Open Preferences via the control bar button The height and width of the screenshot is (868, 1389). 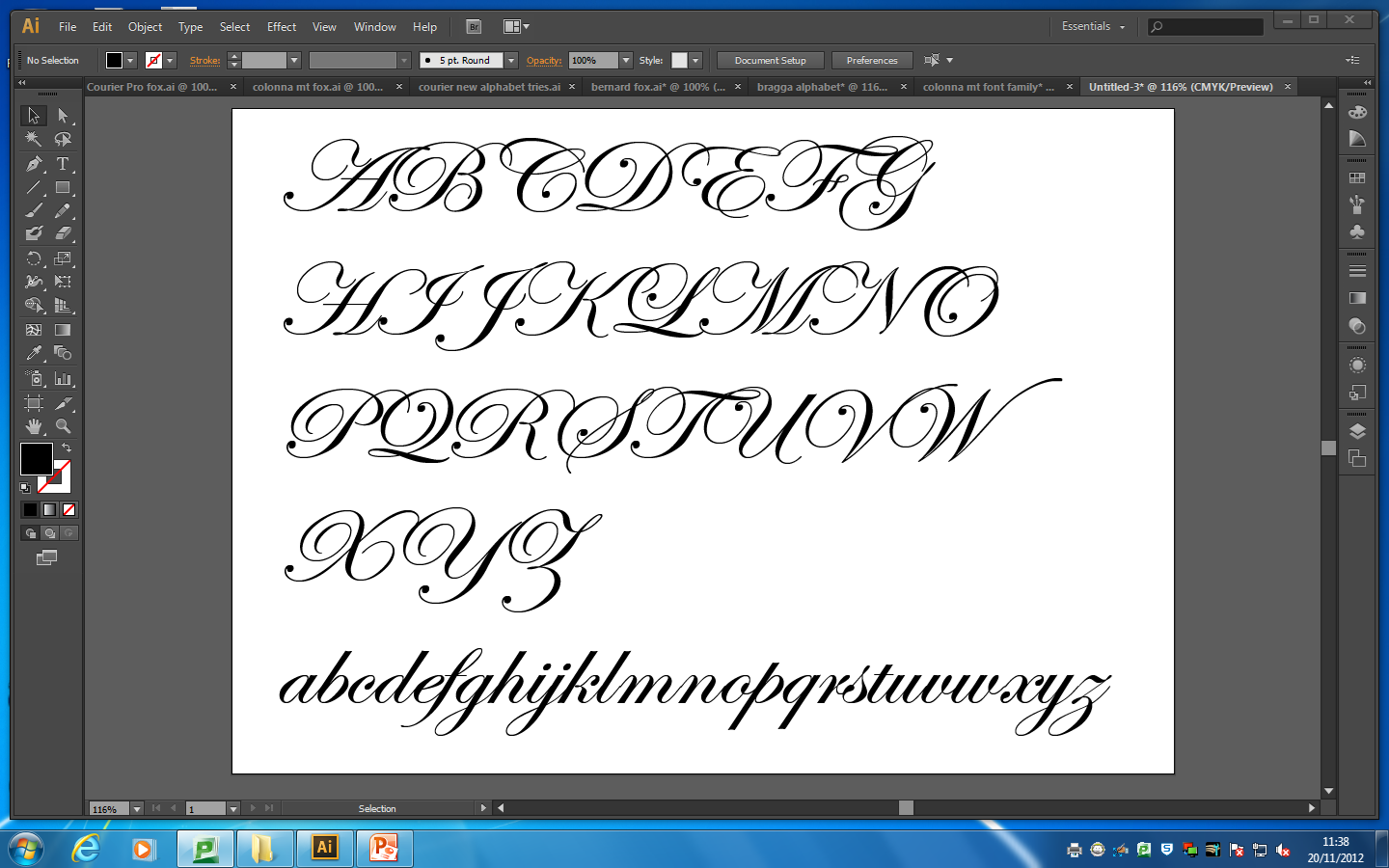click(x=871, y=60)
